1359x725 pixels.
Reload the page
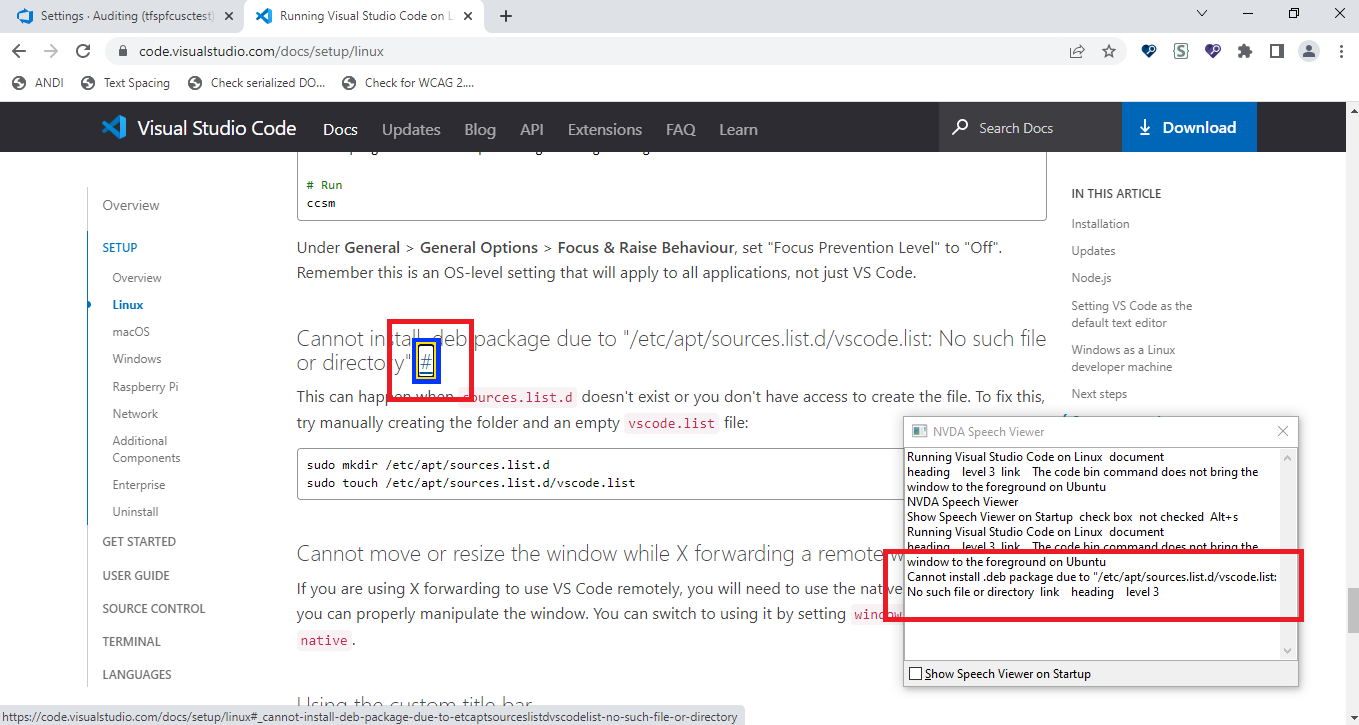(84, 51)
